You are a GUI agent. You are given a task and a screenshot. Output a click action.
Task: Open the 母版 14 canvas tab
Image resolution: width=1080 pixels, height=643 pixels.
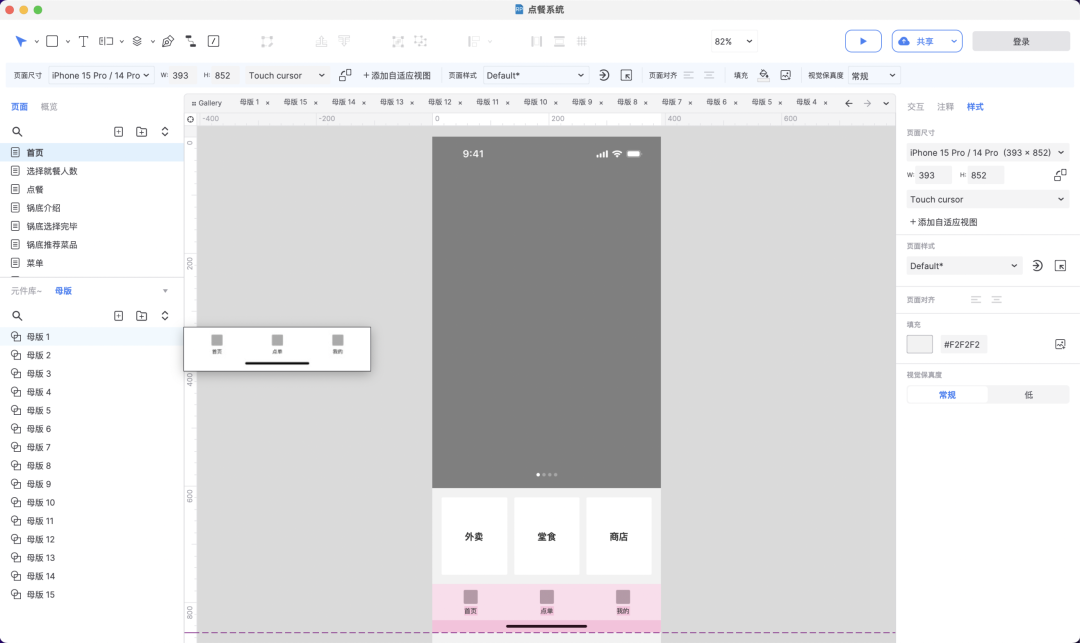tap(344, 102)
